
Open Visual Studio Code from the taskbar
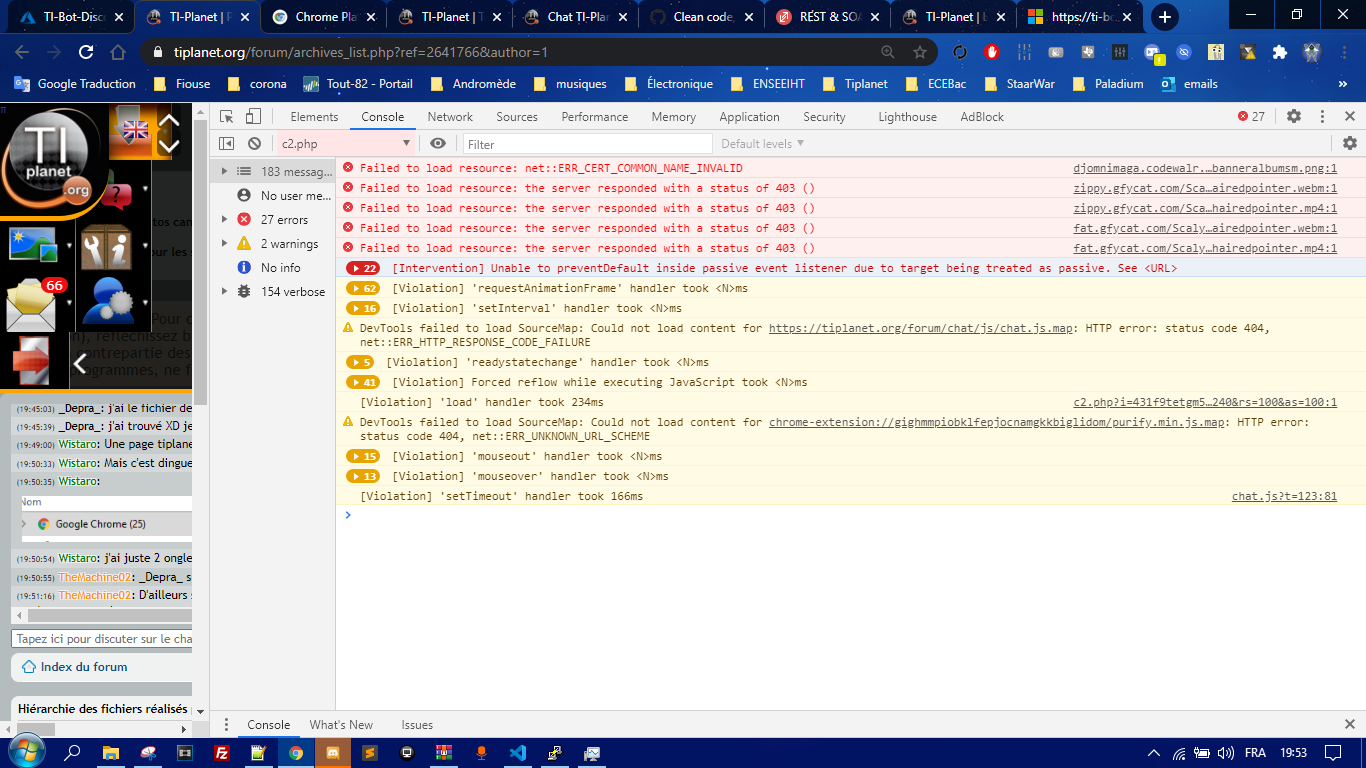pos(518,752)
